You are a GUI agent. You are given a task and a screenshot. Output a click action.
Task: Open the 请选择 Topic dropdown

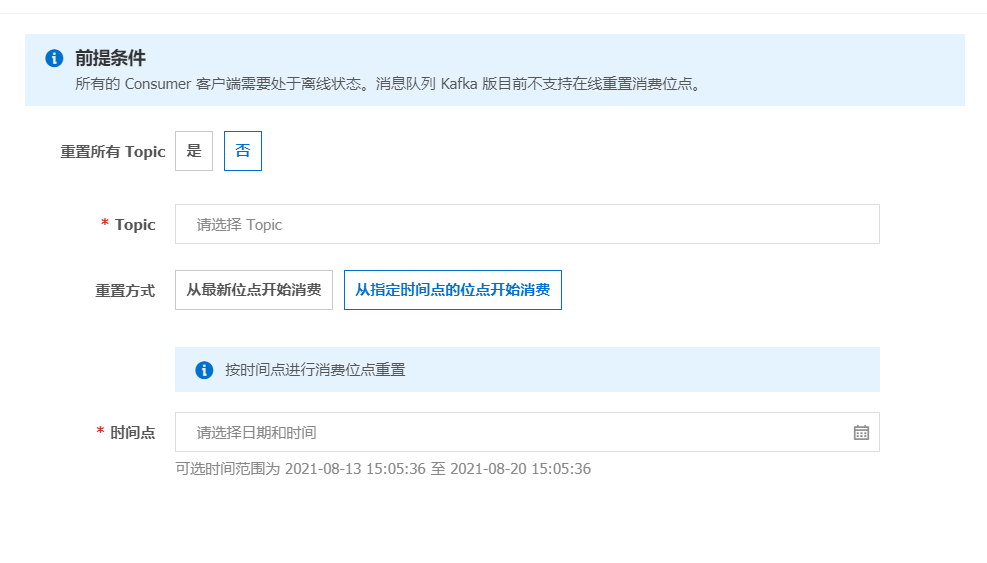(x=527, y=225)
